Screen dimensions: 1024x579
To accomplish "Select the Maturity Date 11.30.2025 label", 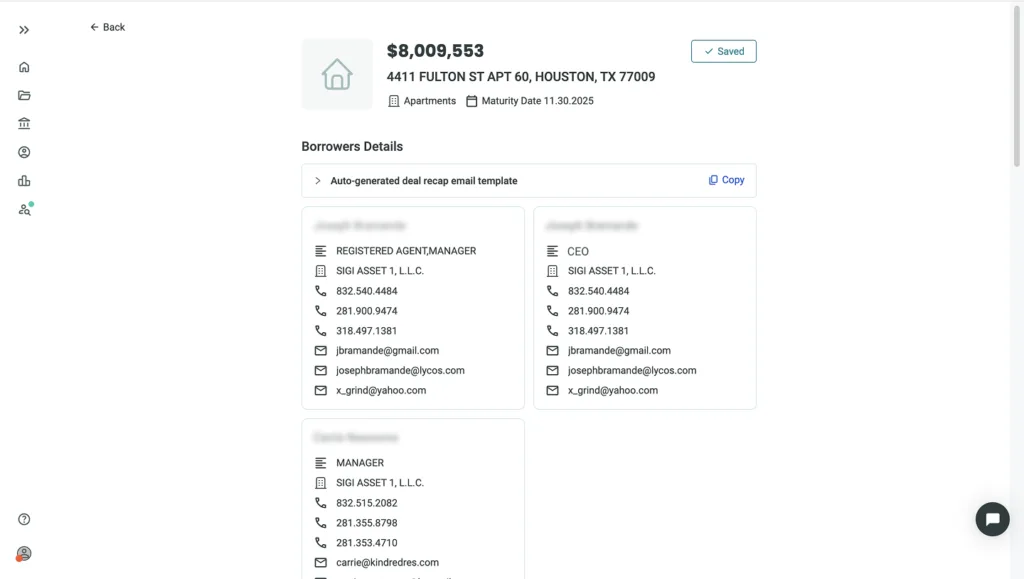I will [530, 100].
